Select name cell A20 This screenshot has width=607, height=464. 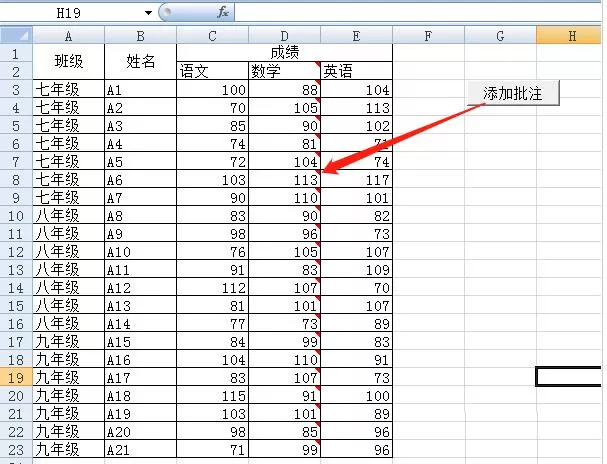tap(141, 431)
